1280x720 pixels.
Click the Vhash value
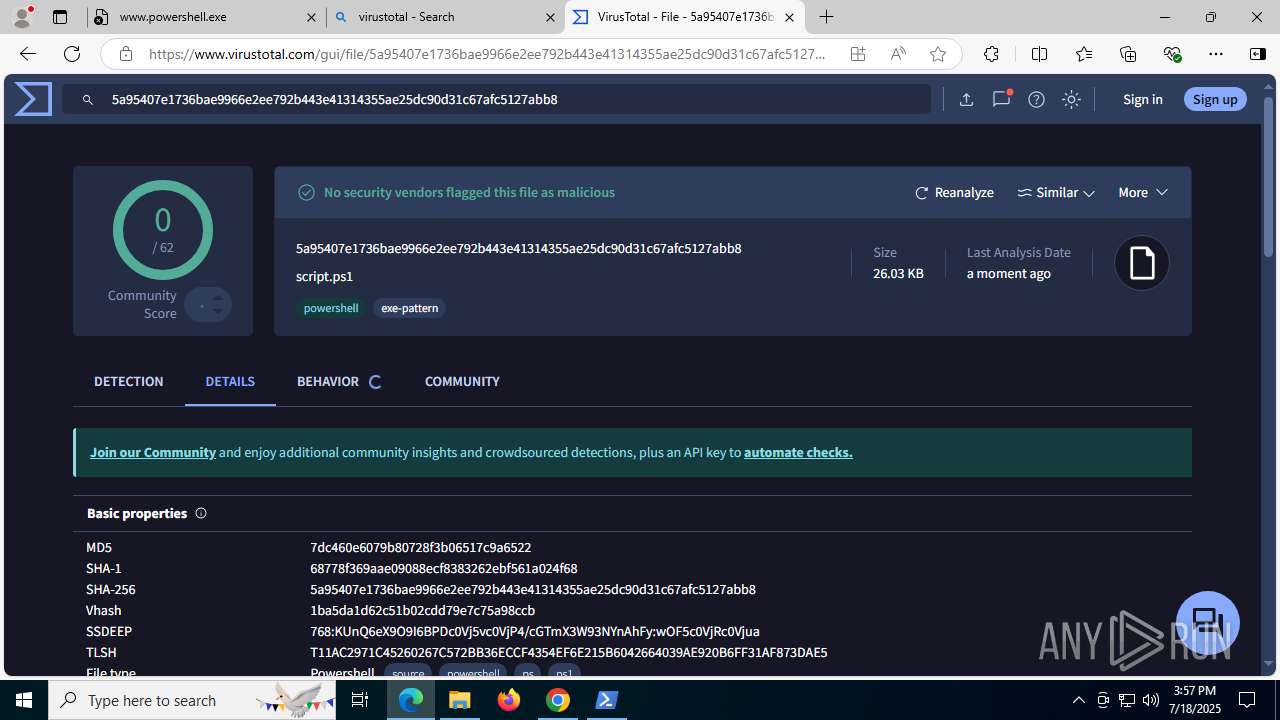click(422, 610)
